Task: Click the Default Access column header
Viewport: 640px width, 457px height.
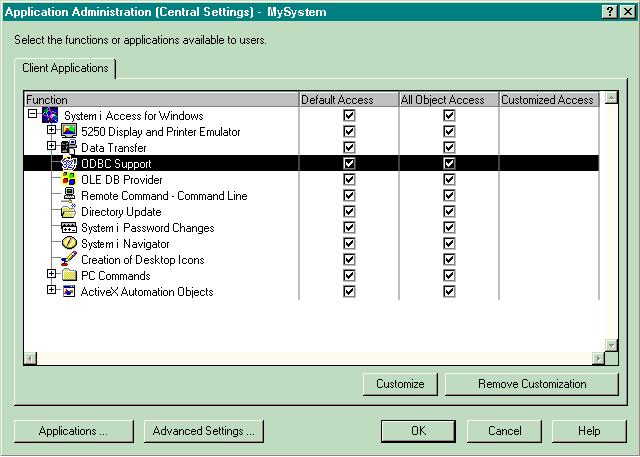Action: [349, 100]
